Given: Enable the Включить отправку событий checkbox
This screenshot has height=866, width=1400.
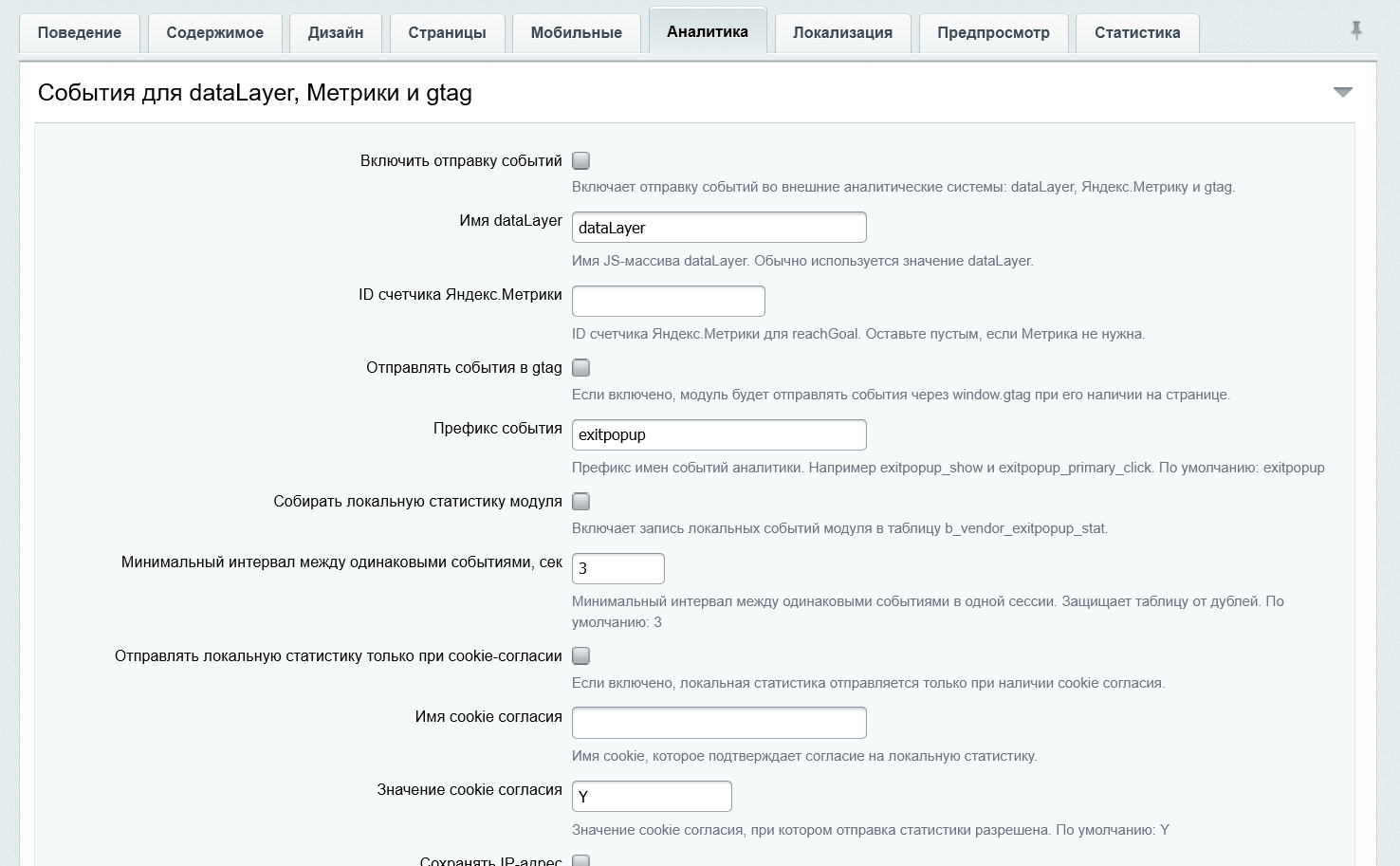Looking at the screenshot, I should click(581, 161).
